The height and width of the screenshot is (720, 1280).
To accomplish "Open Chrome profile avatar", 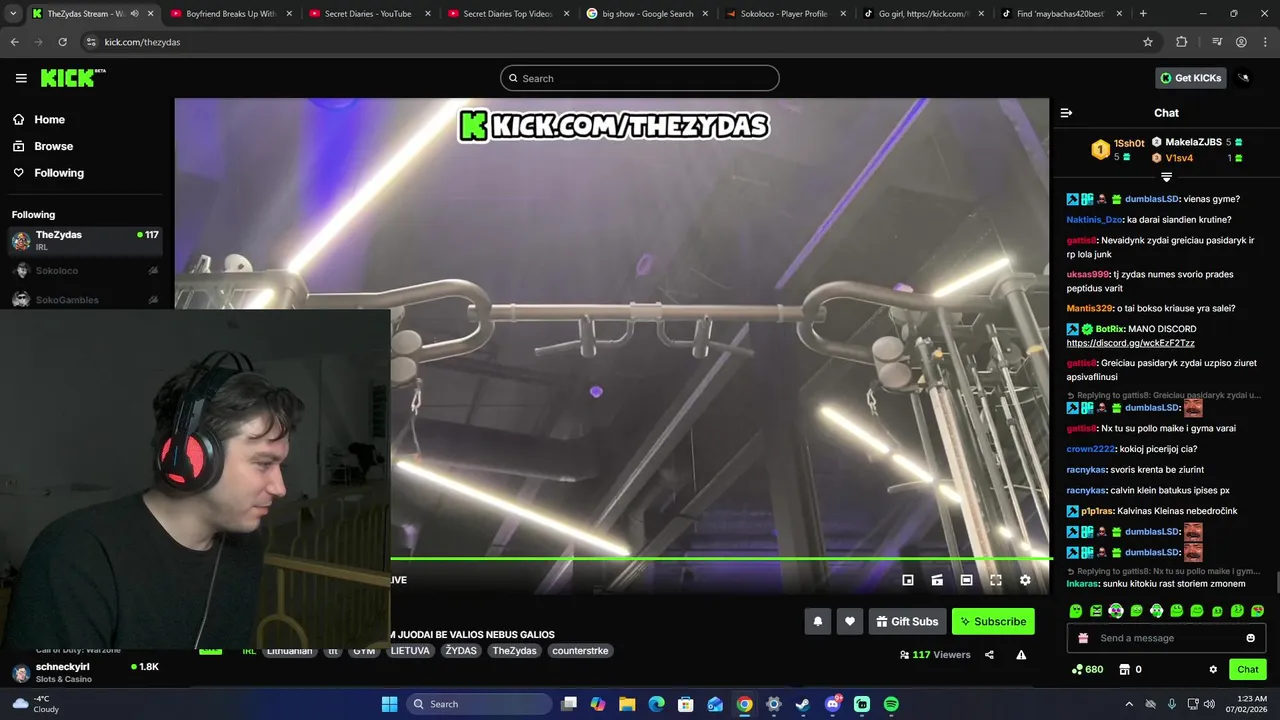I will tap(1241, 42).
